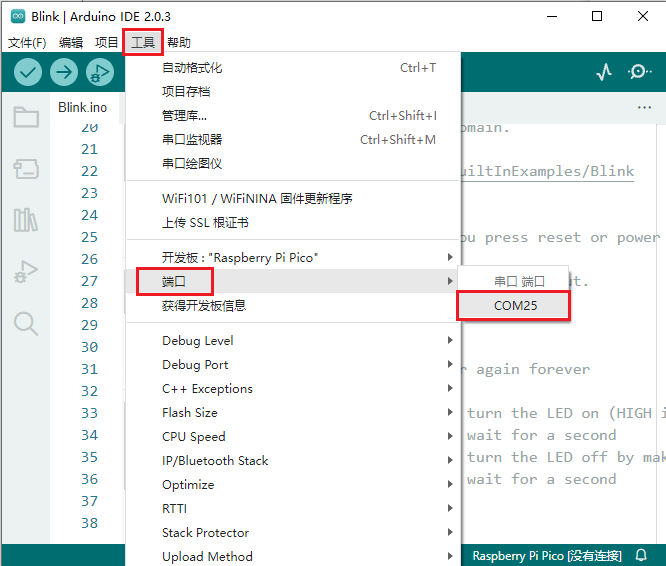Image resolution: width=666 pixels, height=566 pixels.
Task: Select 上传 SSL 根证书 entry
Action: 293,223
